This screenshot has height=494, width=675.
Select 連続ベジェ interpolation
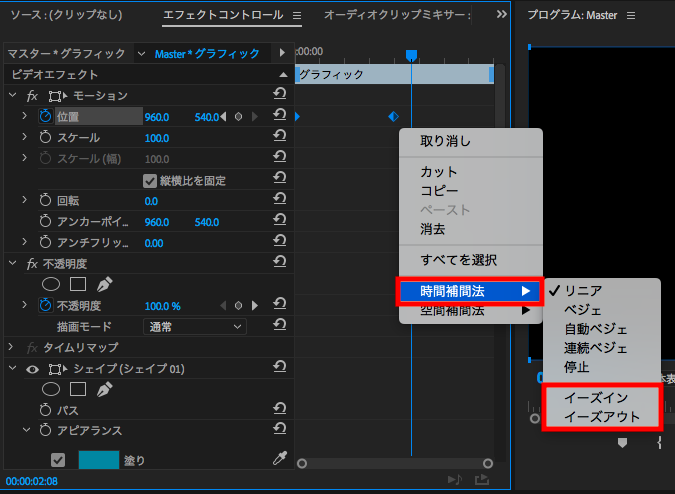pos(602,348)
